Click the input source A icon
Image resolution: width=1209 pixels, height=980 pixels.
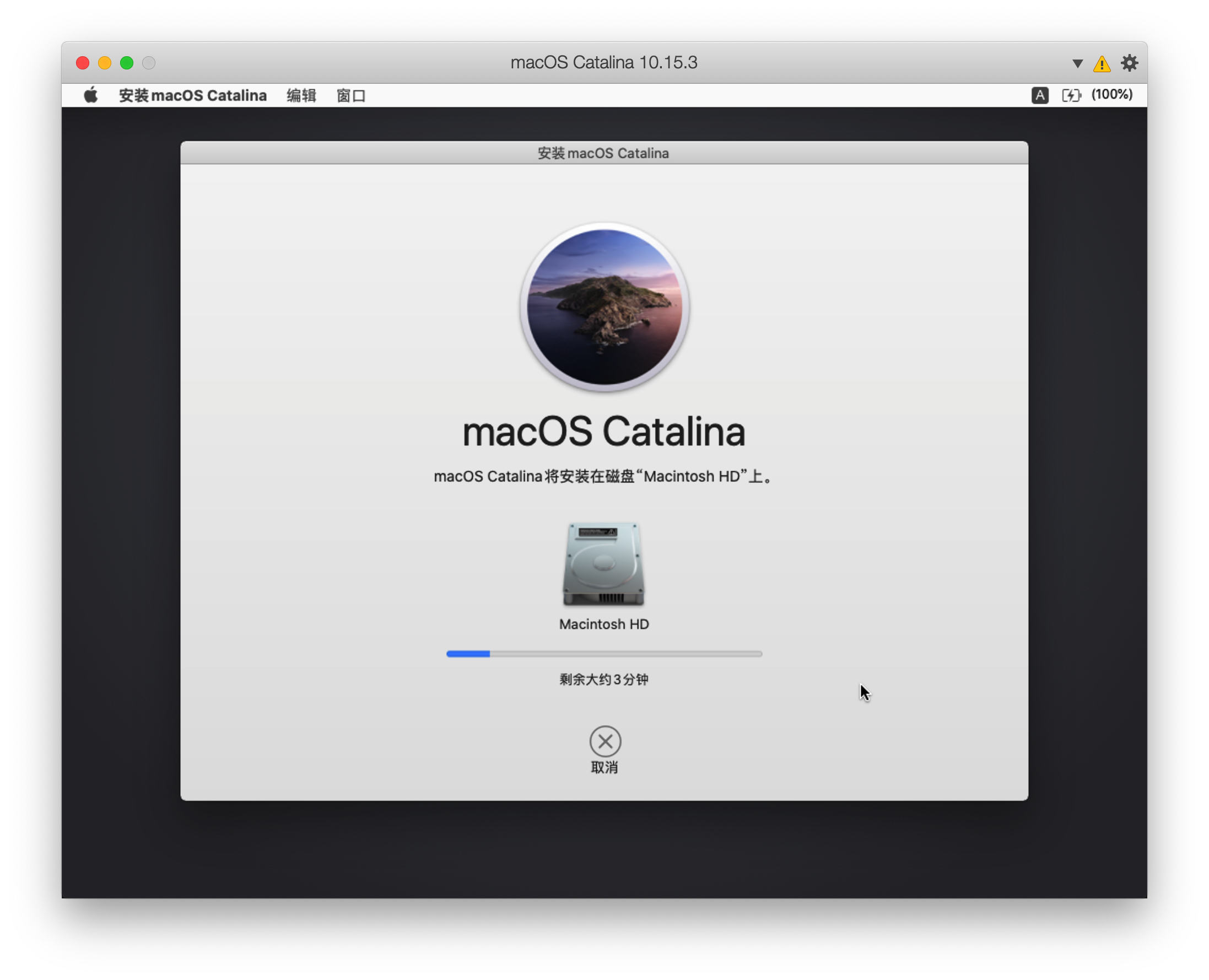(1040, 95)
